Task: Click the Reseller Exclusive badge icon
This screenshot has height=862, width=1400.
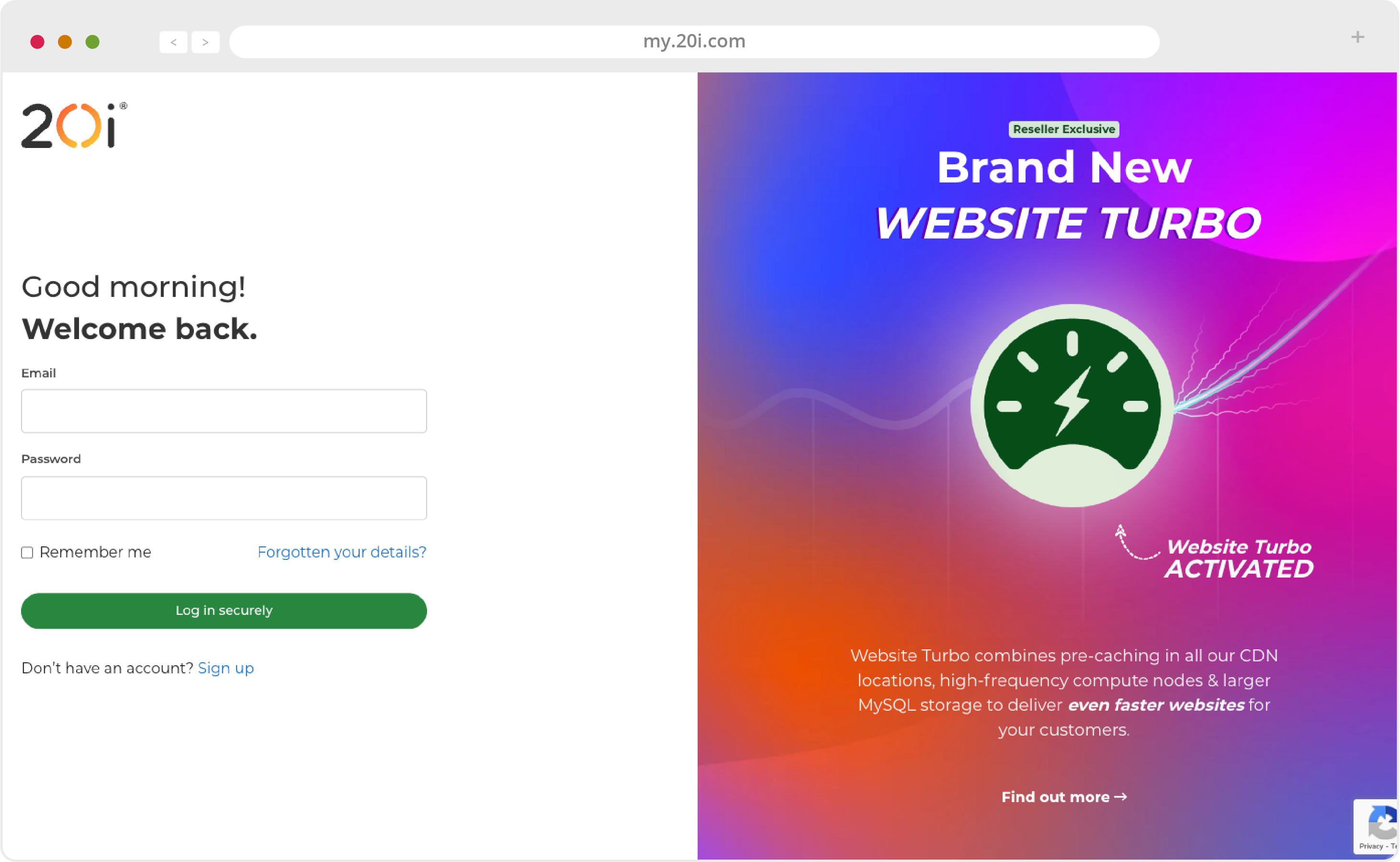Action: 1064,129
